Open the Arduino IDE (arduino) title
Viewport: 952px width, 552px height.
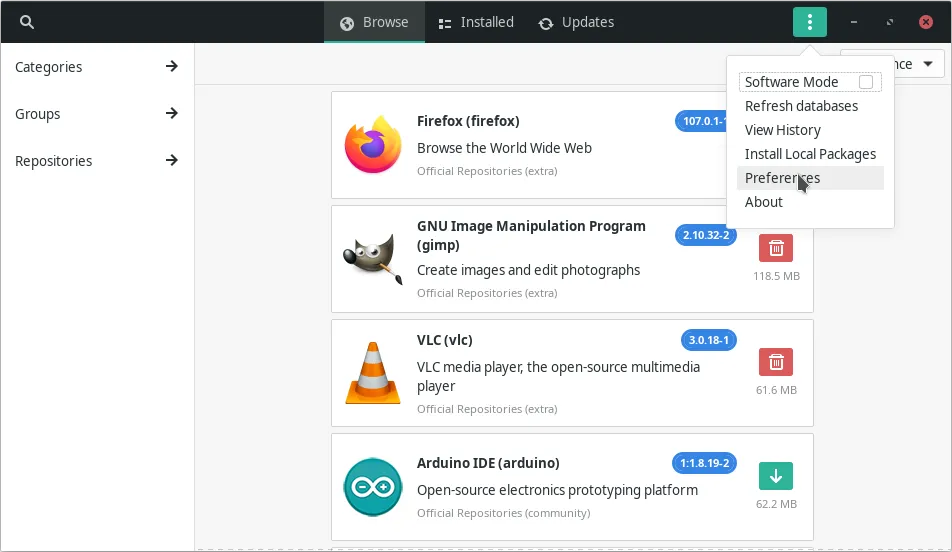[488, 463]
